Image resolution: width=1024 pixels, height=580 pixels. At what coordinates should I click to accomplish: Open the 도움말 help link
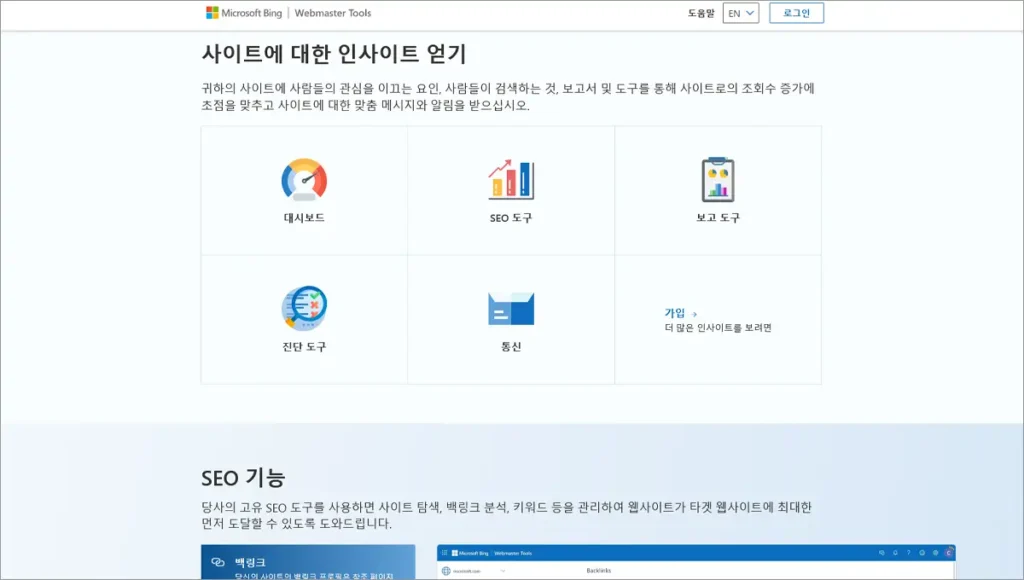click(701, 13)
